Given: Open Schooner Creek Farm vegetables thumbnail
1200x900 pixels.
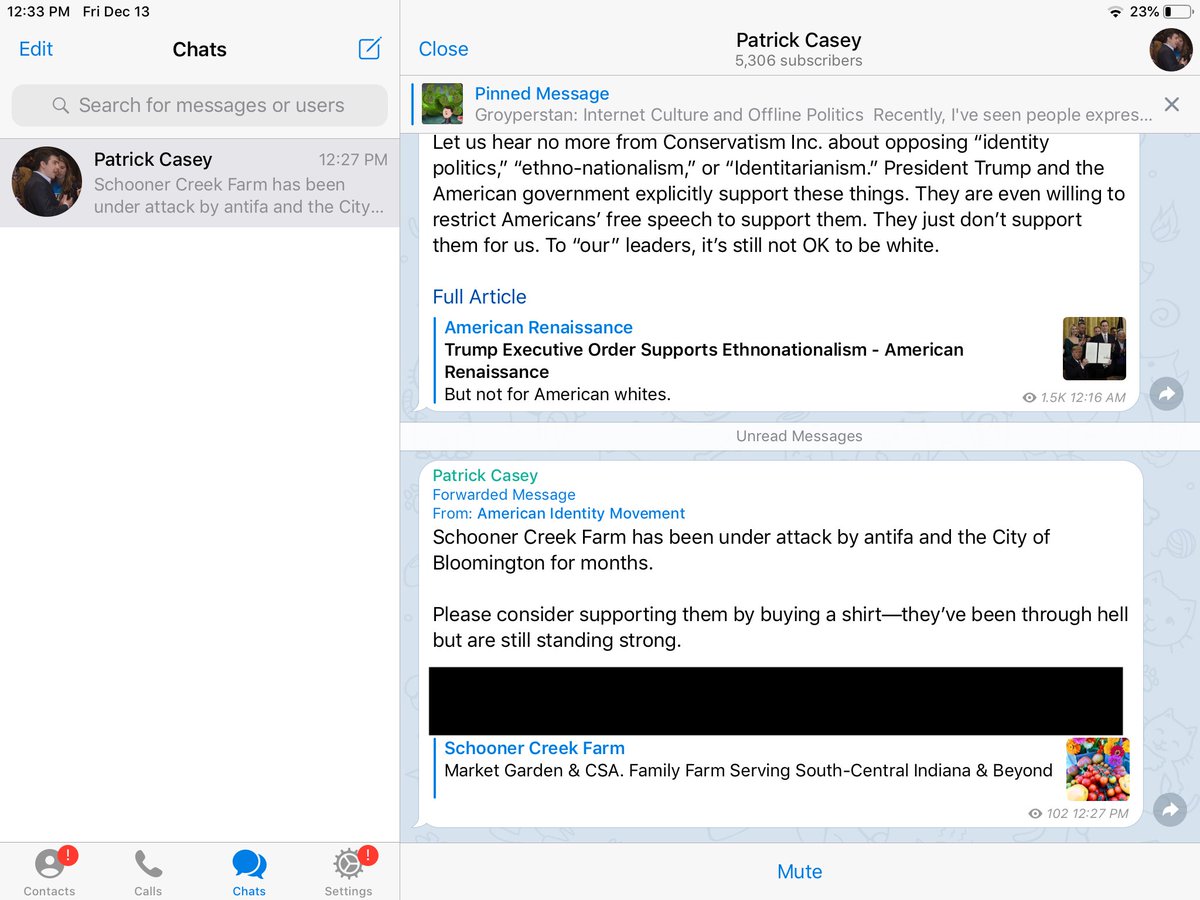Looking at the screenshot, I should pyautogui.click(x=1098, y=769).
